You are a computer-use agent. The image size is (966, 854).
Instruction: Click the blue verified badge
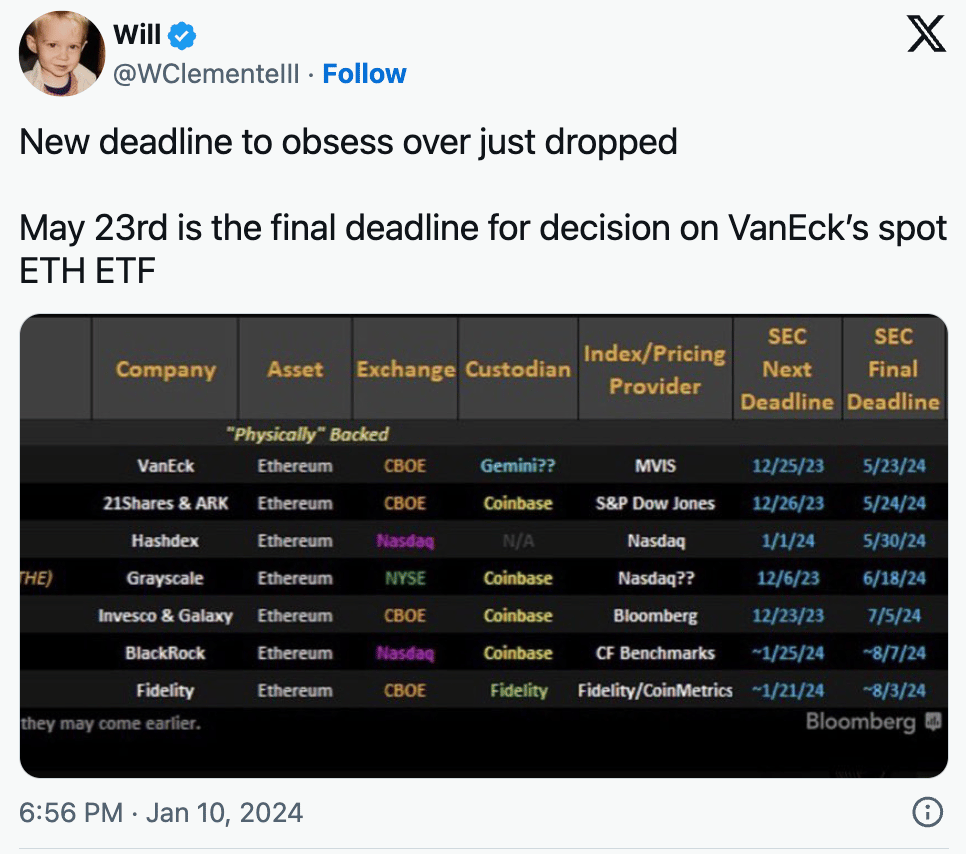click(183, 36)
